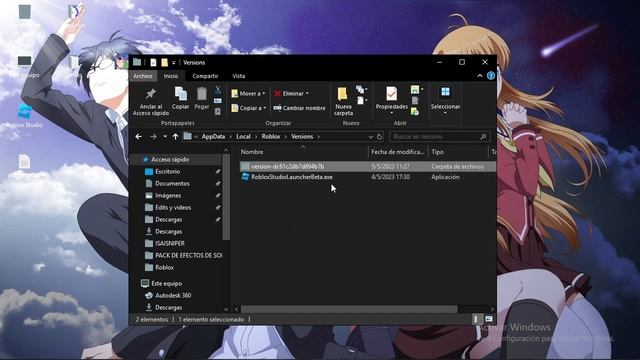The width and height of the screenshot is (640, 360).
Task: Open the Fácil acceso dropdown
Action: 361,100
